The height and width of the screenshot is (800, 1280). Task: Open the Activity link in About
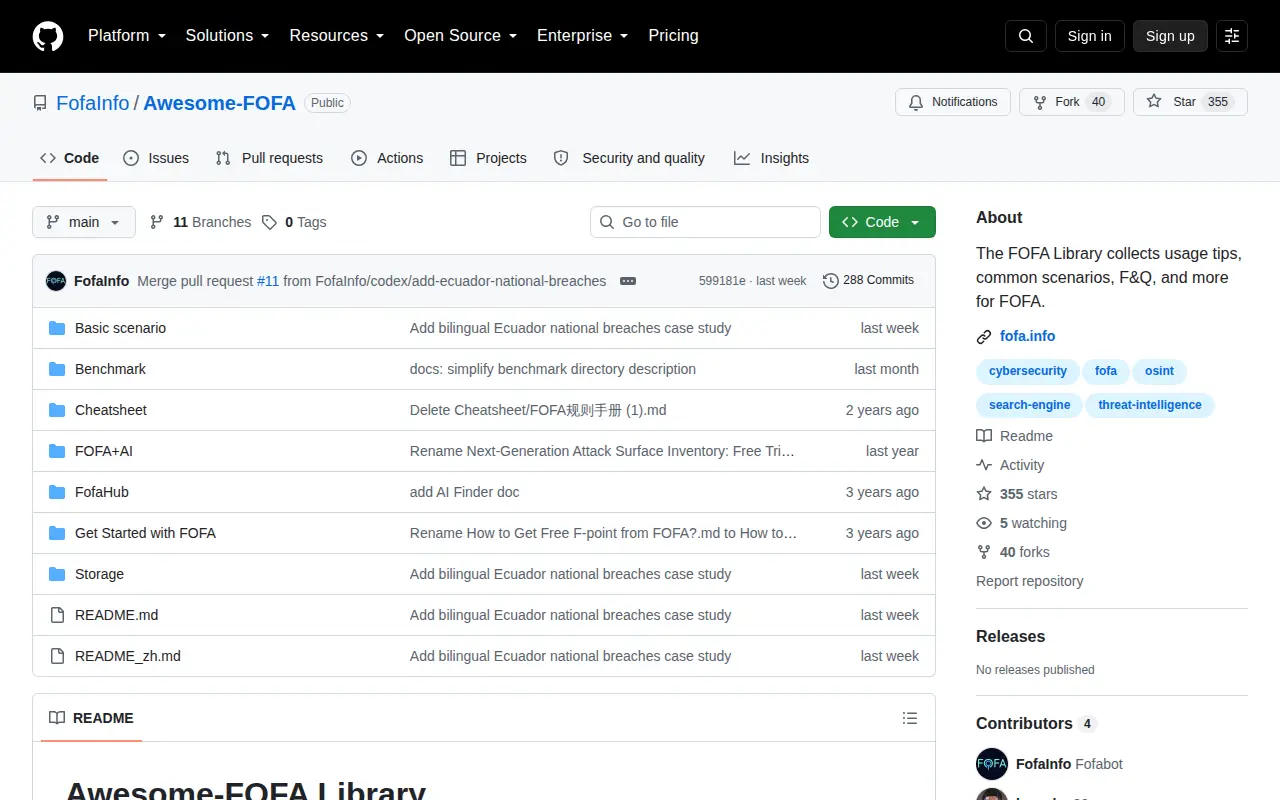[1011, 465]
